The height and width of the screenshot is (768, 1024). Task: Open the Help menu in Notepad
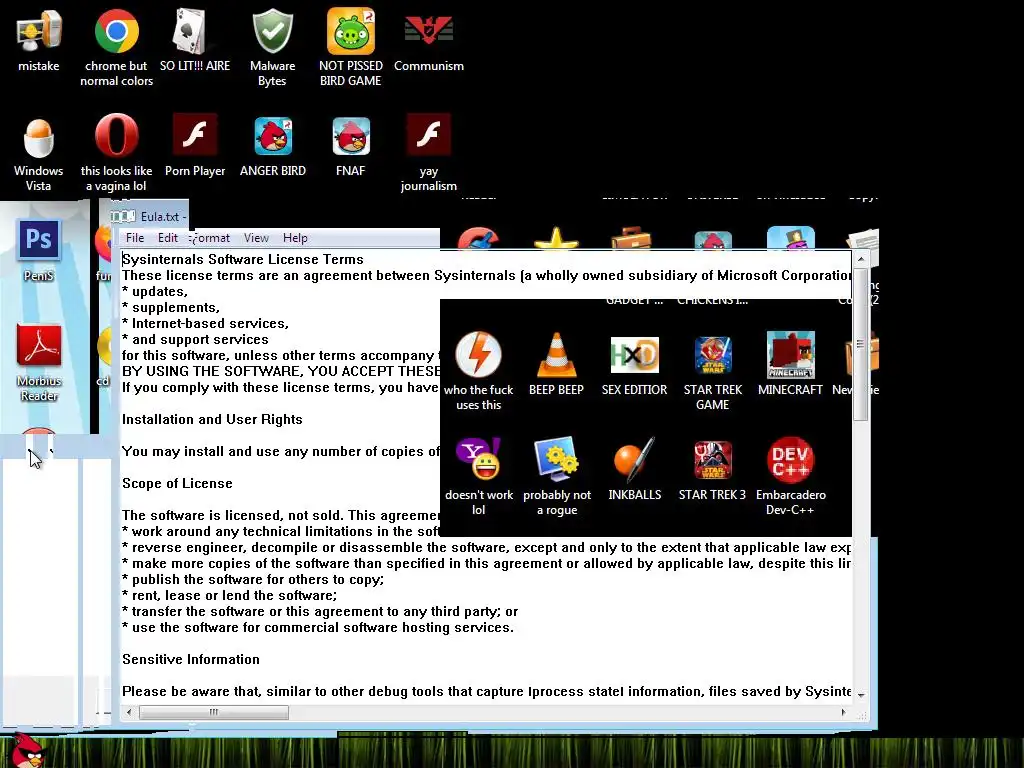pos(295,238)
